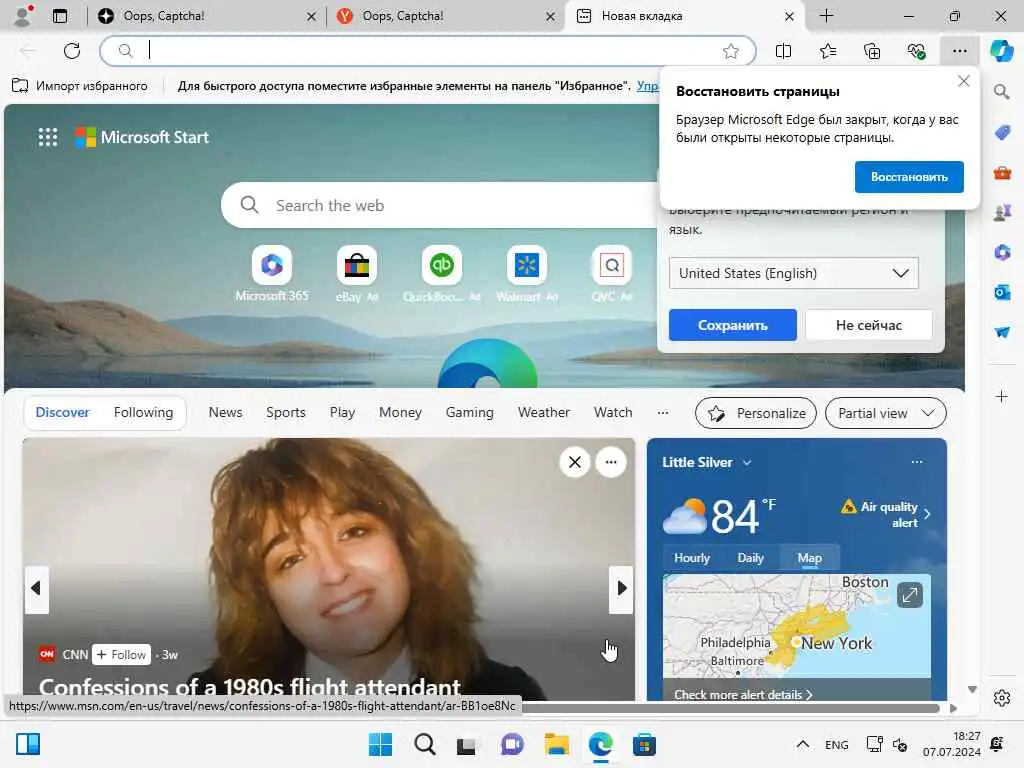Open Check more alert details link
1024x768 pixels.
[x=743, y=694]
